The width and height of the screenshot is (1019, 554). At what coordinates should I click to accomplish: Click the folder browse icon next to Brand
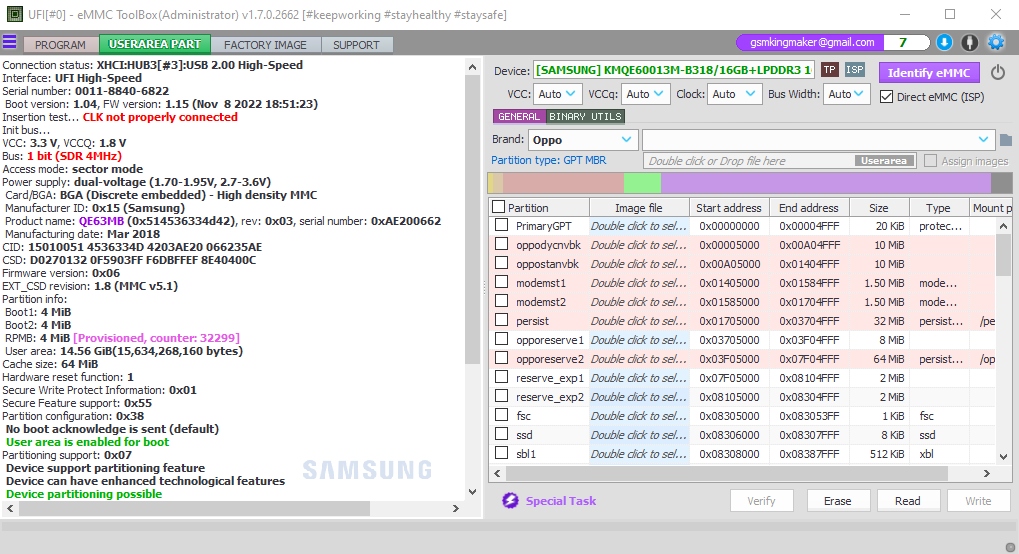[x=1006, y=140]
